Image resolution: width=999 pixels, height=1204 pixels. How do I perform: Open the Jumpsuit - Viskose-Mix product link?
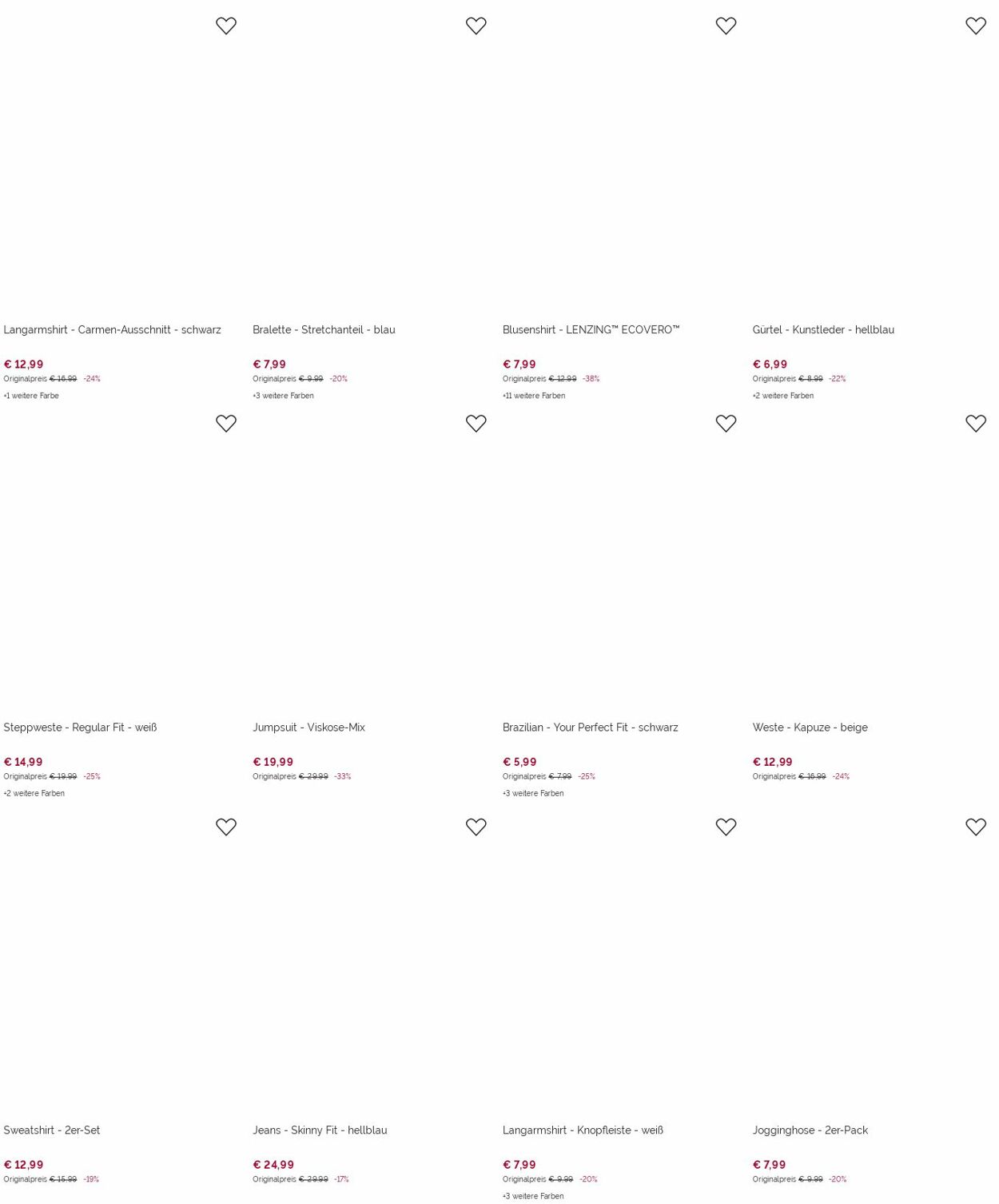(x=308, y=728)
